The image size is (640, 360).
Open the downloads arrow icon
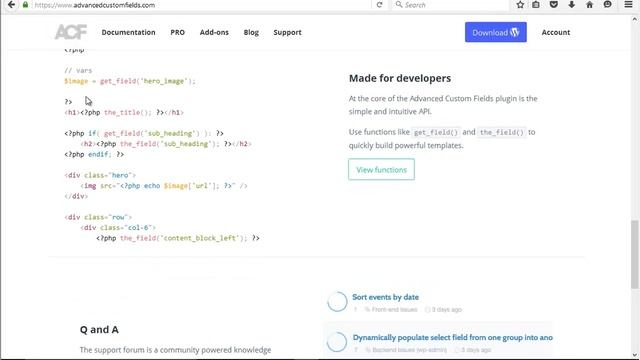click(x=571, y=5)
